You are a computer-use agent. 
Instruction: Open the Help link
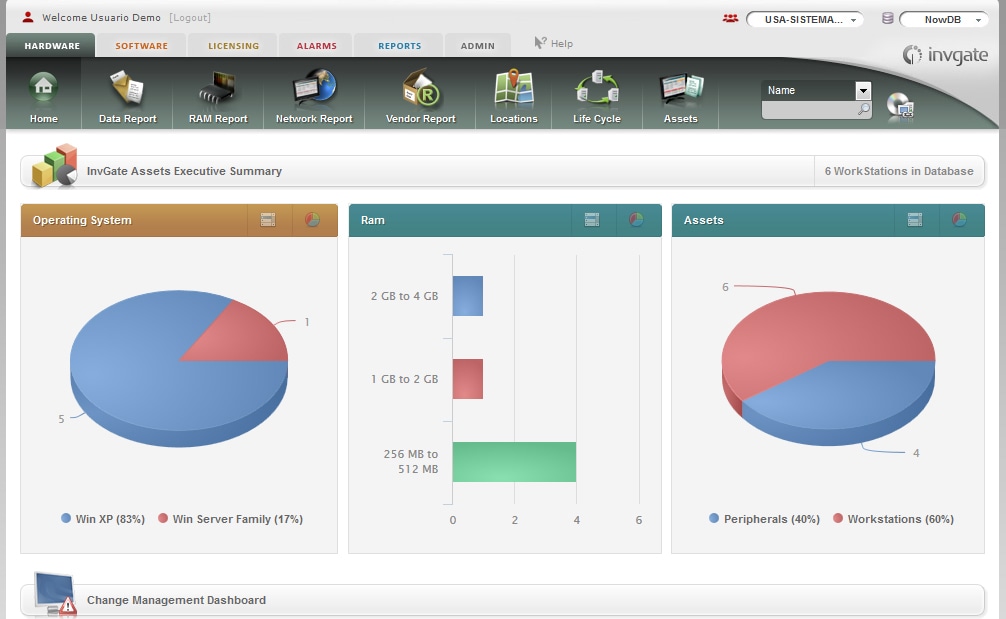tap(561, 44)
